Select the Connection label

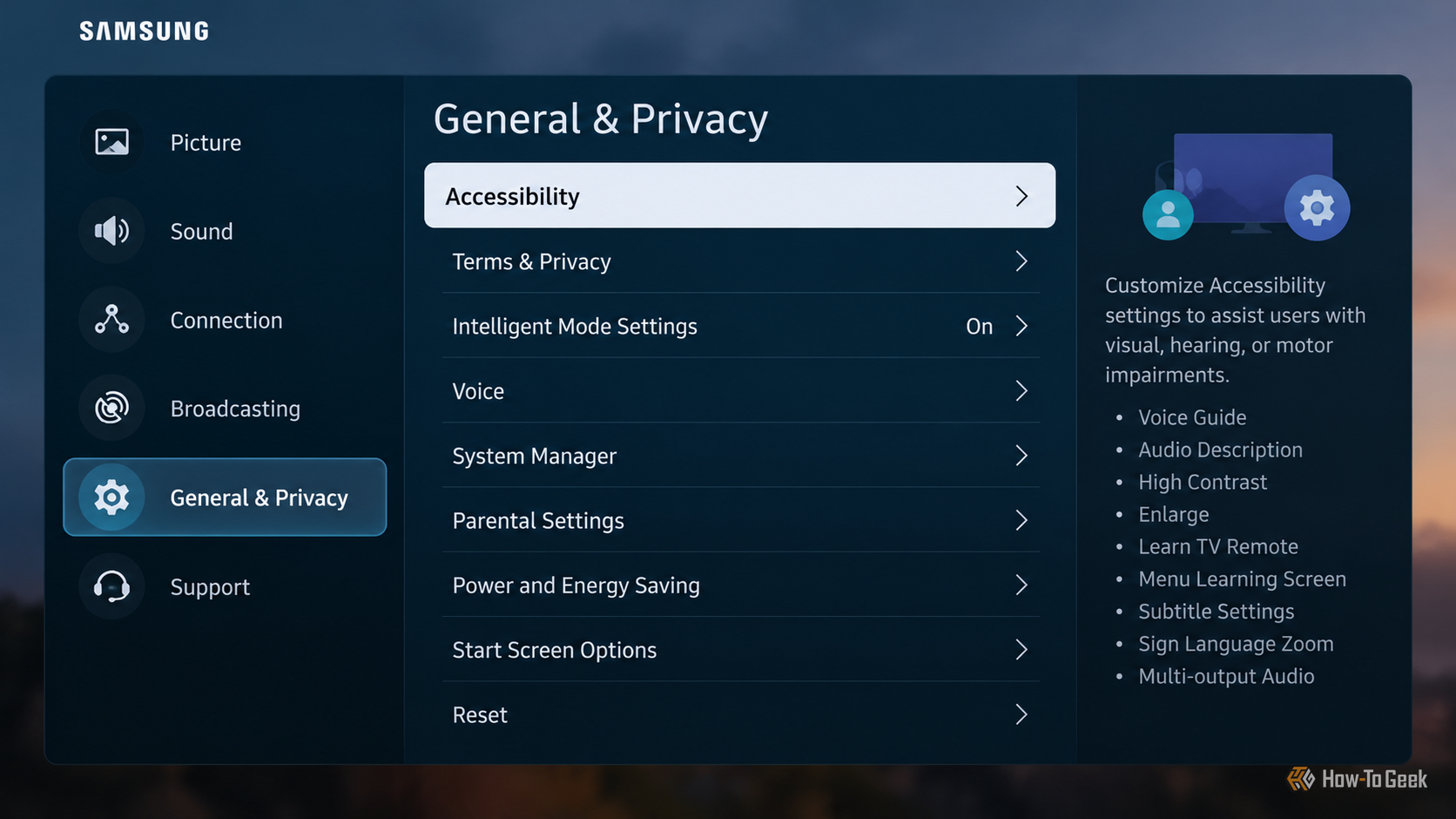tap(226, 321)
